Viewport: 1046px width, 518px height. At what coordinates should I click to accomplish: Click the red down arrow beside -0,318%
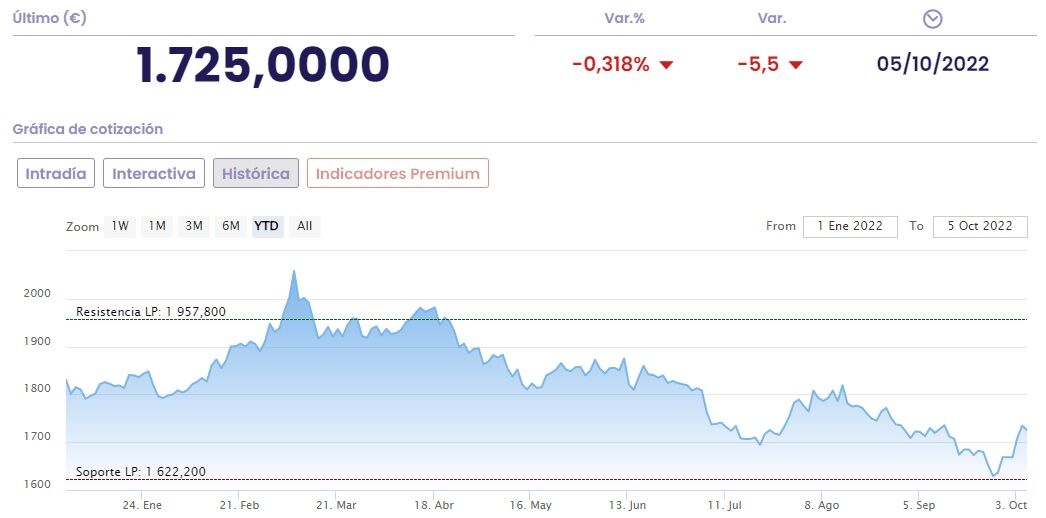point(667,65)
